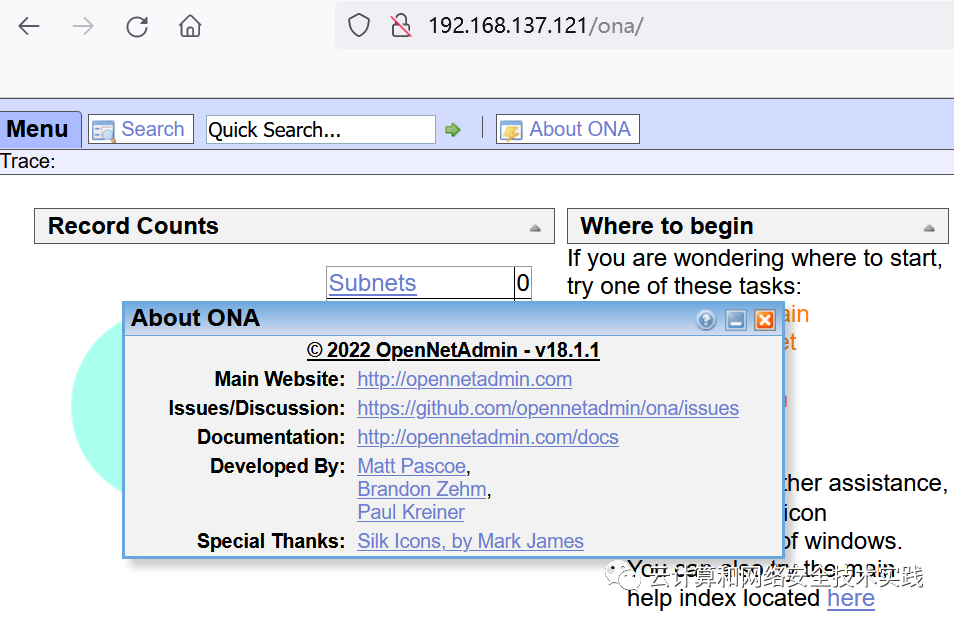This screenshot has height=618, width=954.
Task: Collapse the Record Counts panel
Action: click(535, 228)
